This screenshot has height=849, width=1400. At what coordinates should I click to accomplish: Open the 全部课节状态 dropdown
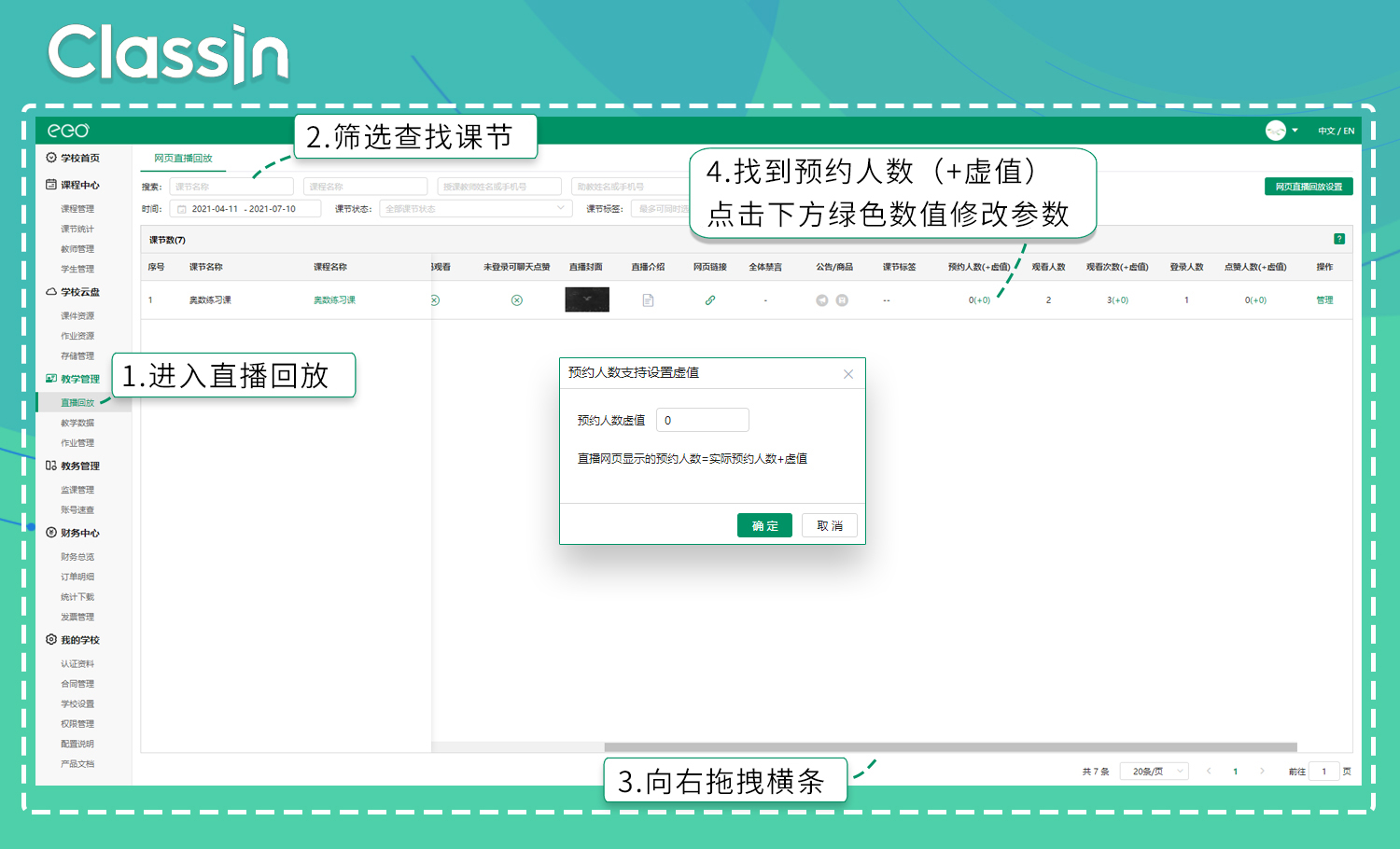click(476, 209)
